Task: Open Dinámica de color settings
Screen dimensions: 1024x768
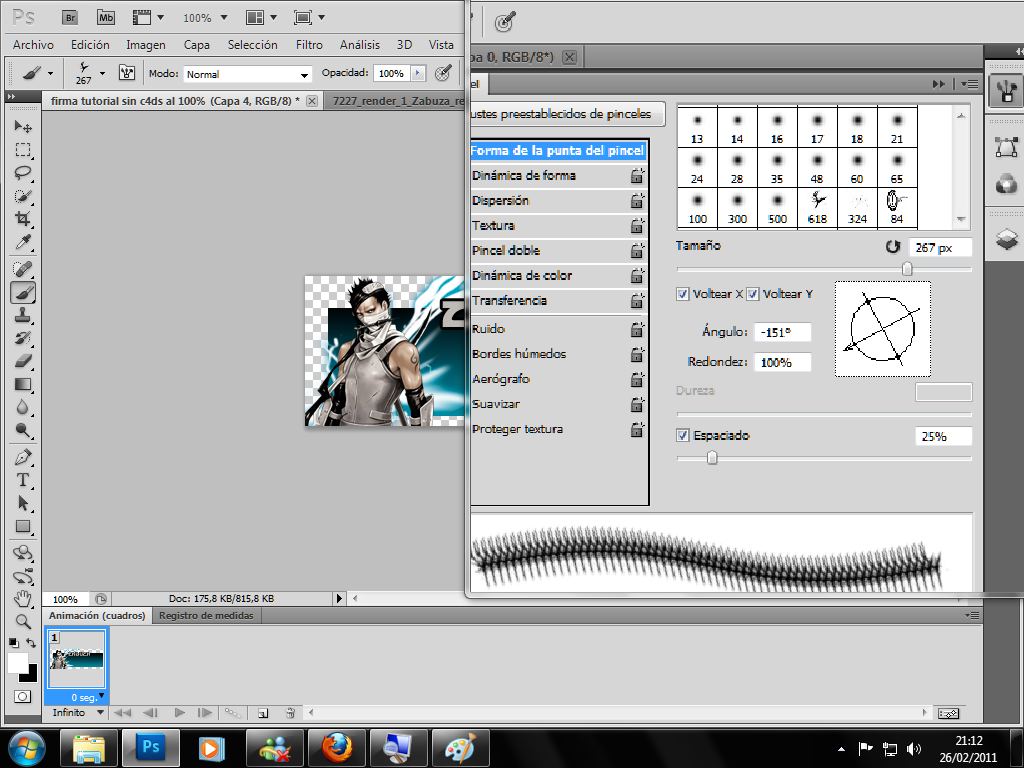Action: [522, 276]
